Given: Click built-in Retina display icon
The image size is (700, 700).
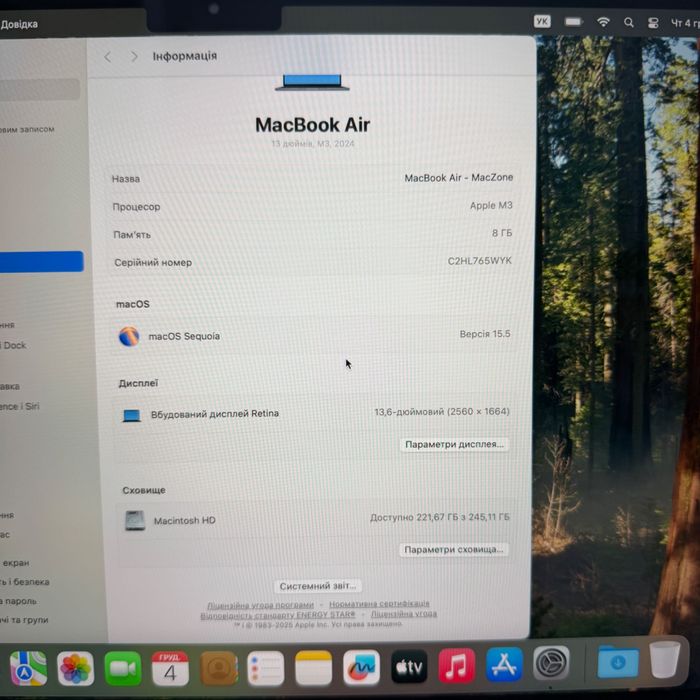Looking at the screenshot, I should pos(132,415).
